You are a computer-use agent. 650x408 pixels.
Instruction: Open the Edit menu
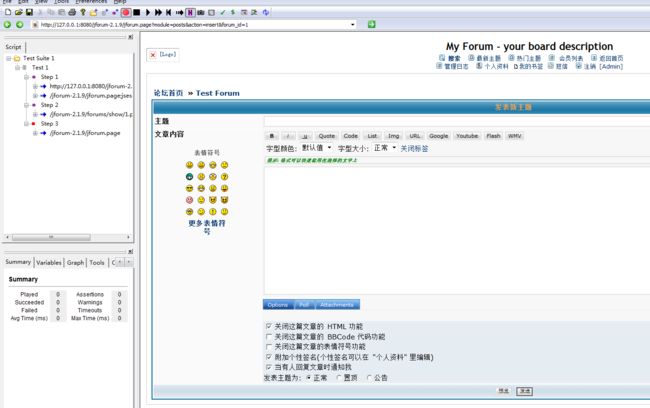tap(23, 2)
